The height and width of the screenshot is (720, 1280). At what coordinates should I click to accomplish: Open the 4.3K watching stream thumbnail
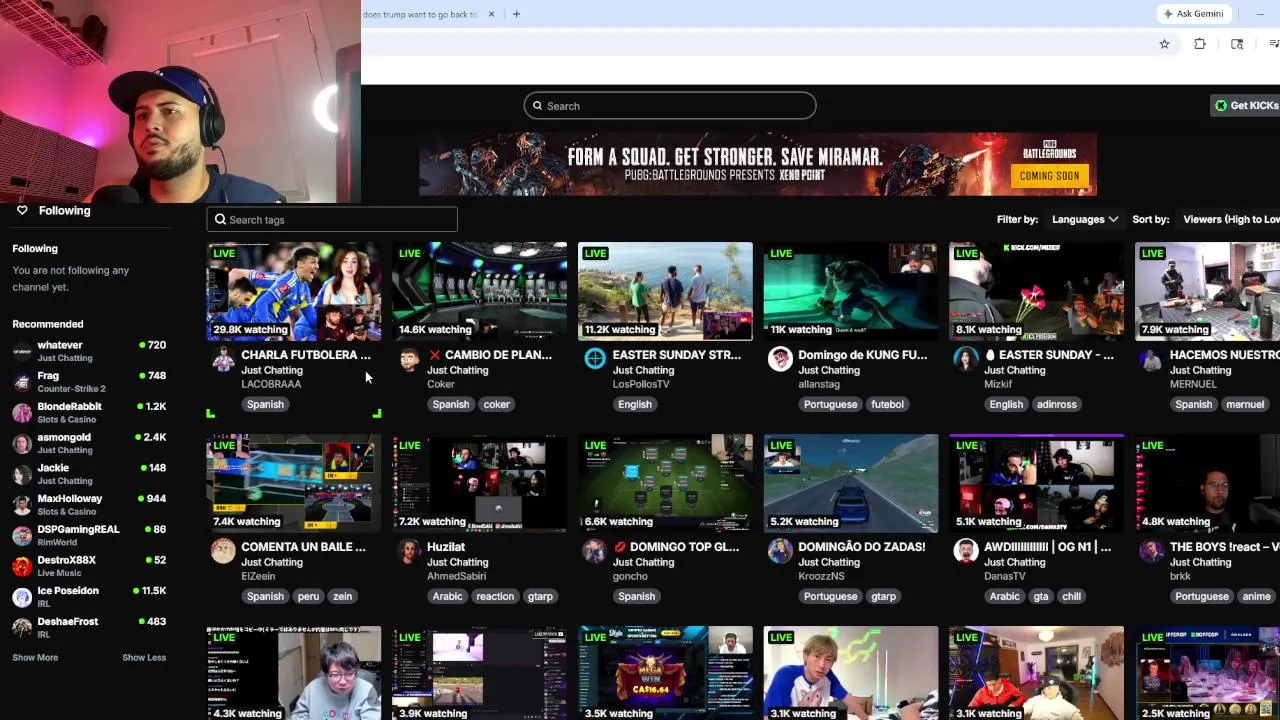(x=294, y=673)
